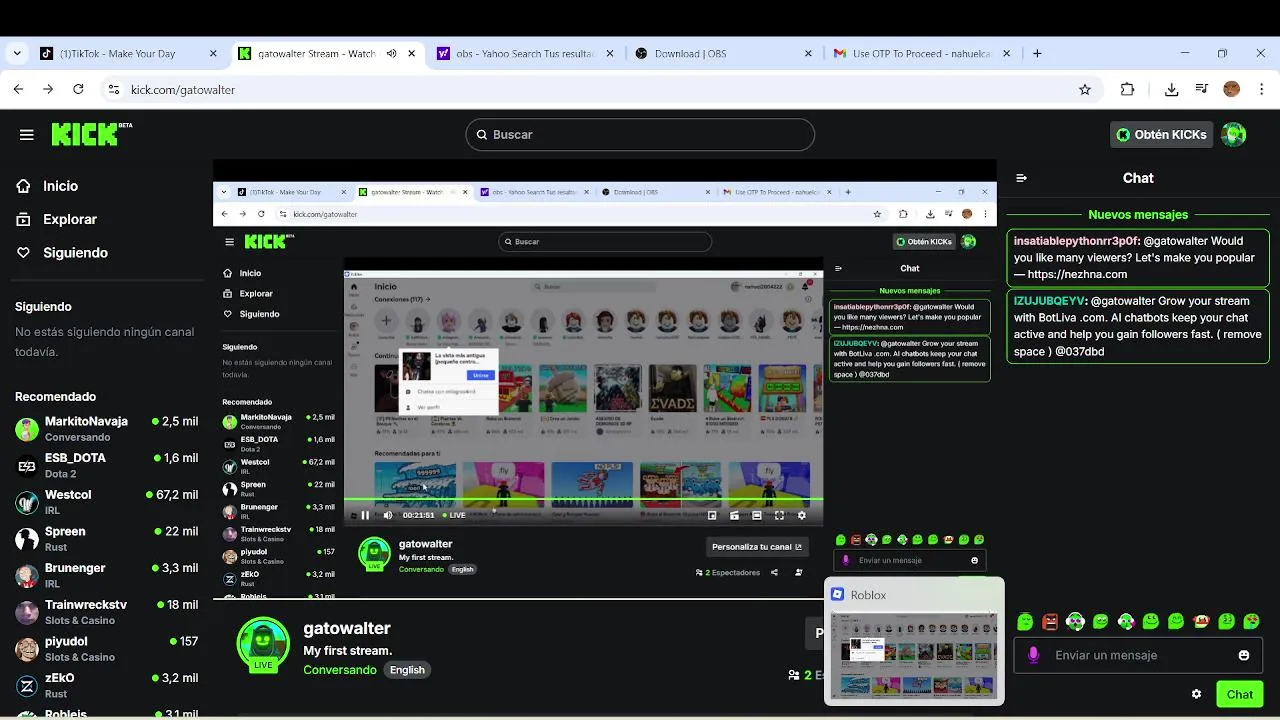Viewport: 1280px width, 720px height.
Task: Select the red-capped face emote
Action: pos(1201,622)
